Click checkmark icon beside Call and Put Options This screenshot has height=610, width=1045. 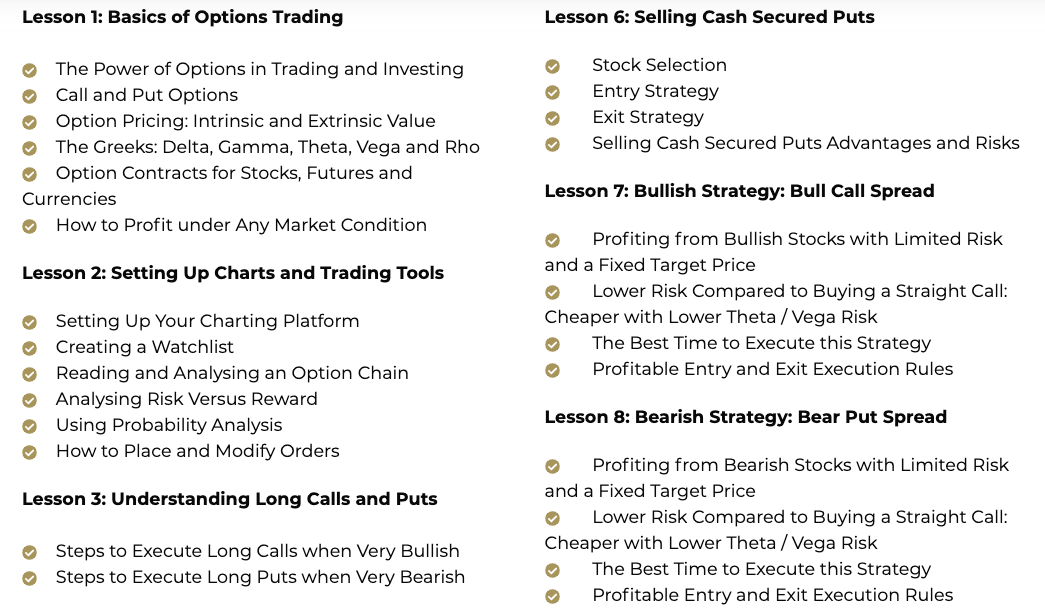(29, 97)
